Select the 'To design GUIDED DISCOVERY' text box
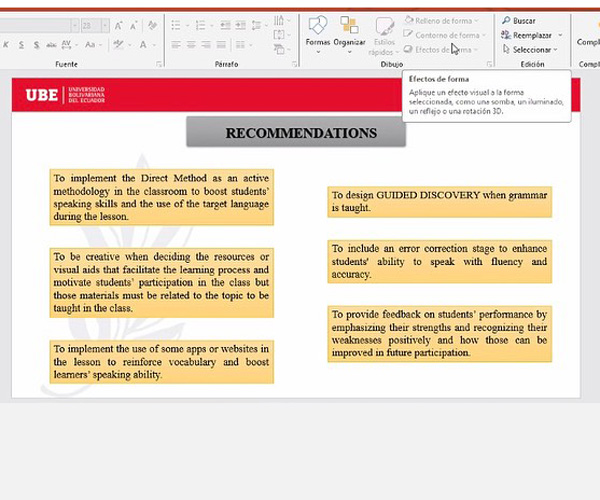600x500 pixels. click(440, 202)
